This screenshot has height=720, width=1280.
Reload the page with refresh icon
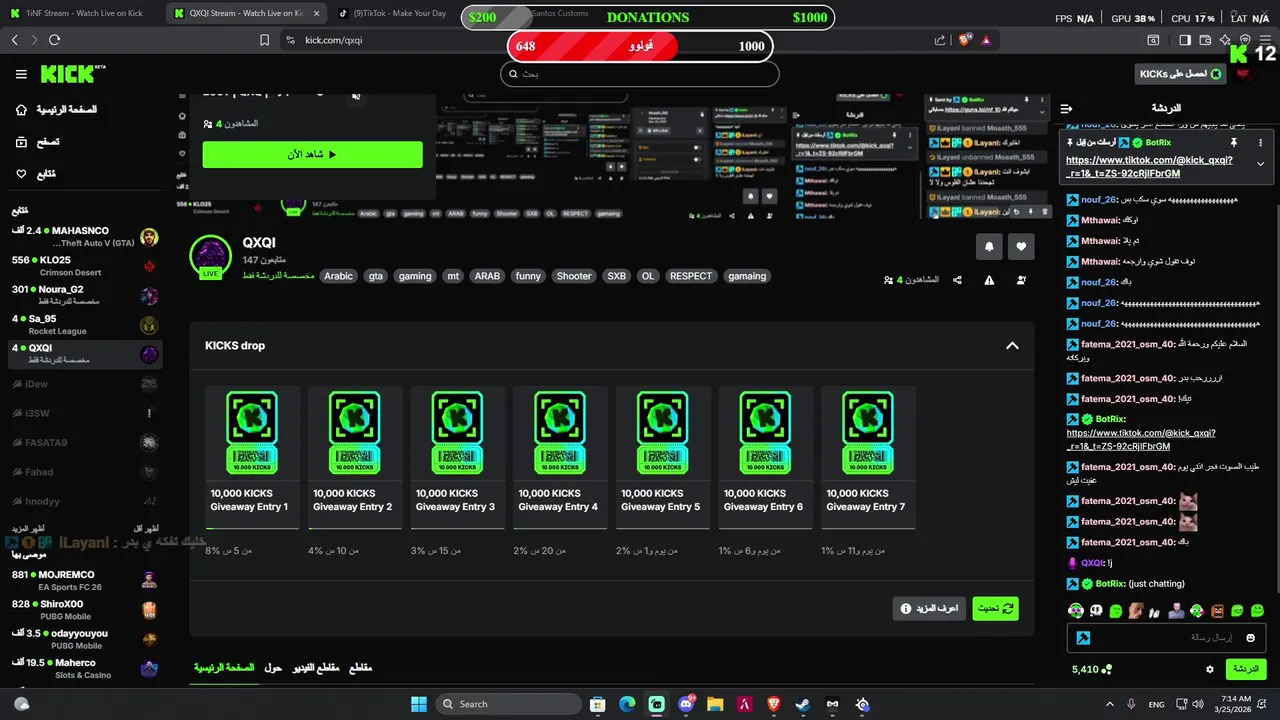[54, 40]
